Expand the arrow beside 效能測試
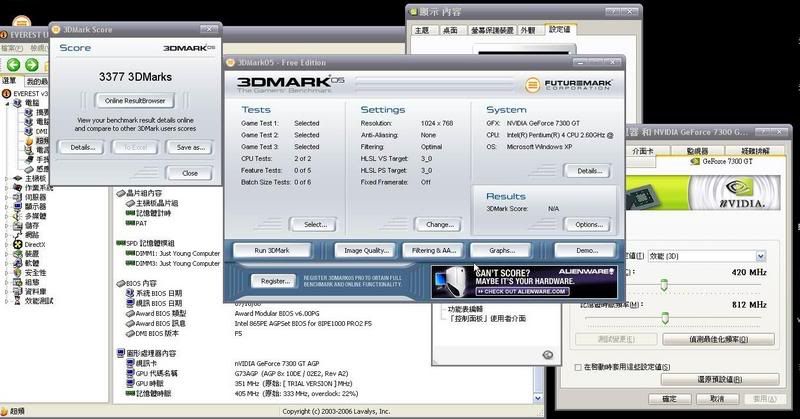Image resolution: width=800 pixels, height=419 pixels. [7, 301]
